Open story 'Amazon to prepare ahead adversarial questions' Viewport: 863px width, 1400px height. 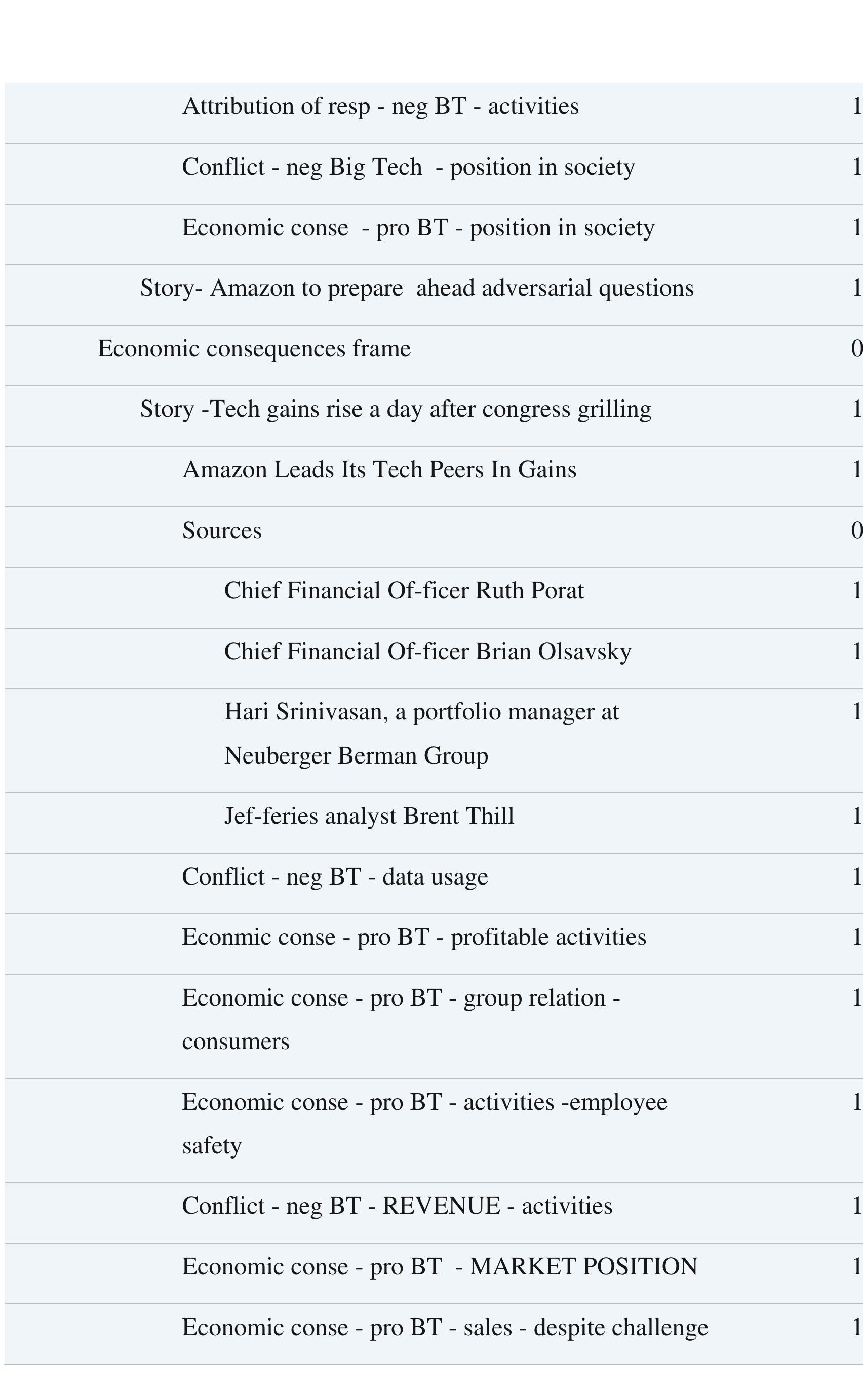pos(417,288)
